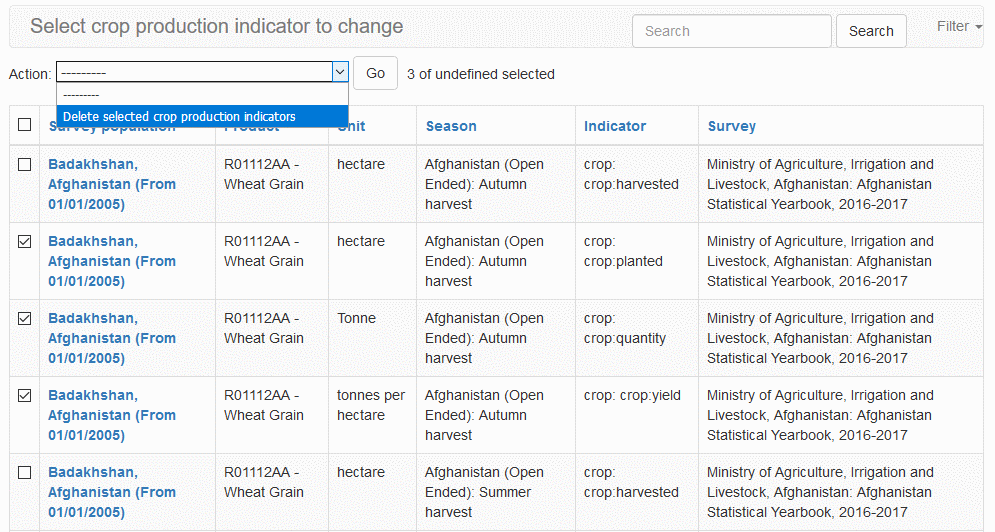The width and height of the screenshot is (995, 532).
Task: Check the Summer harvest row checkbox
Action: 25,472
